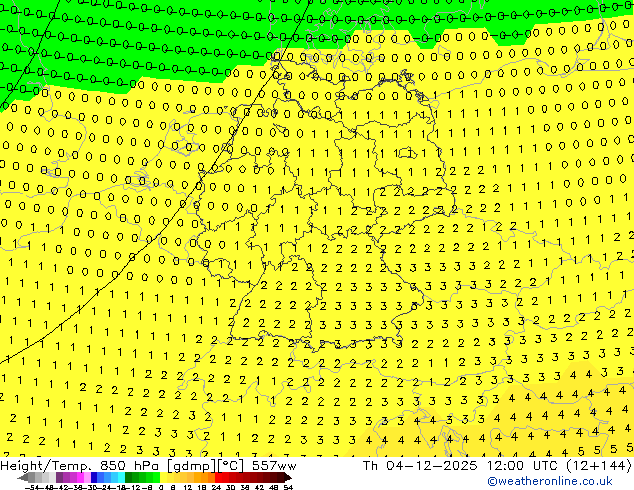This screenshot has height=490, width=634.
Task: Click the forecast date Th 04-12-2025
Action: (x=420, y=466)
